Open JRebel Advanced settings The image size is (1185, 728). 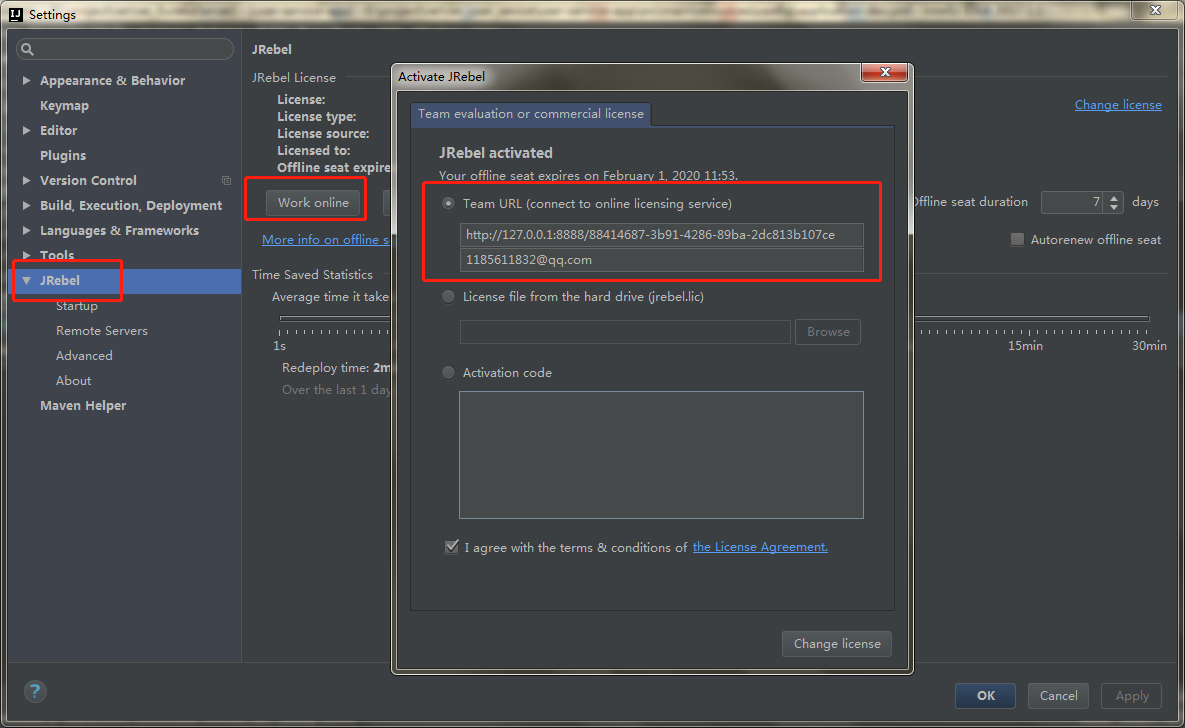84,355
